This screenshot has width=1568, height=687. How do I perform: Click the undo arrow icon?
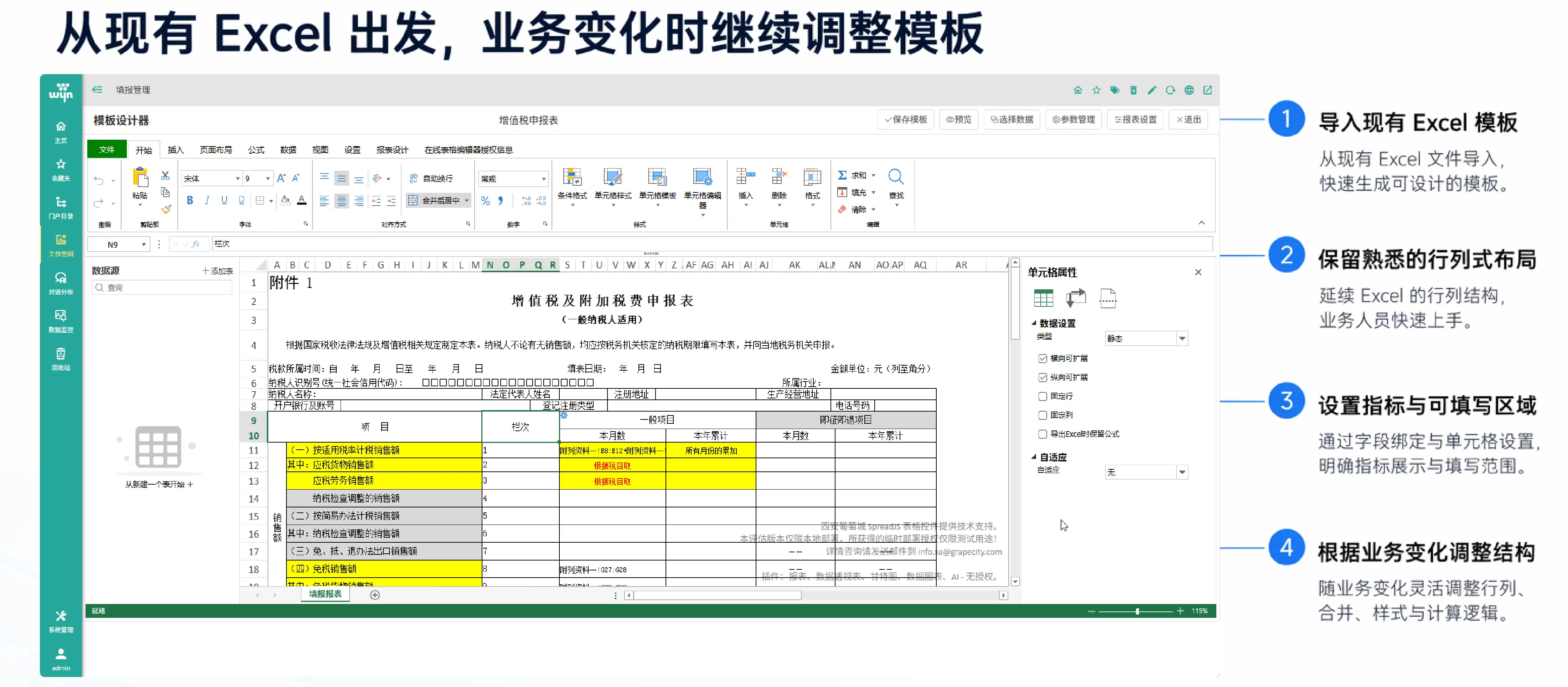pos(99,180)
